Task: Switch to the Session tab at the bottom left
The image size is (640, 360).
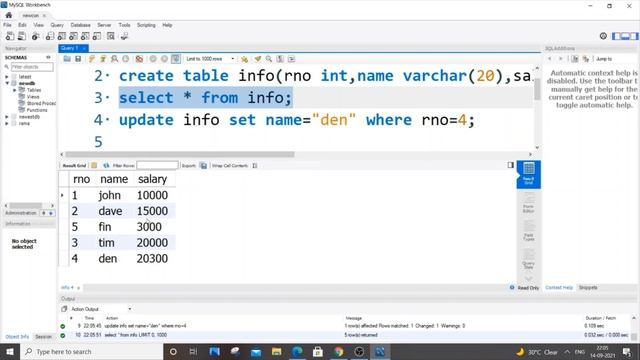Action: [43, 337]
